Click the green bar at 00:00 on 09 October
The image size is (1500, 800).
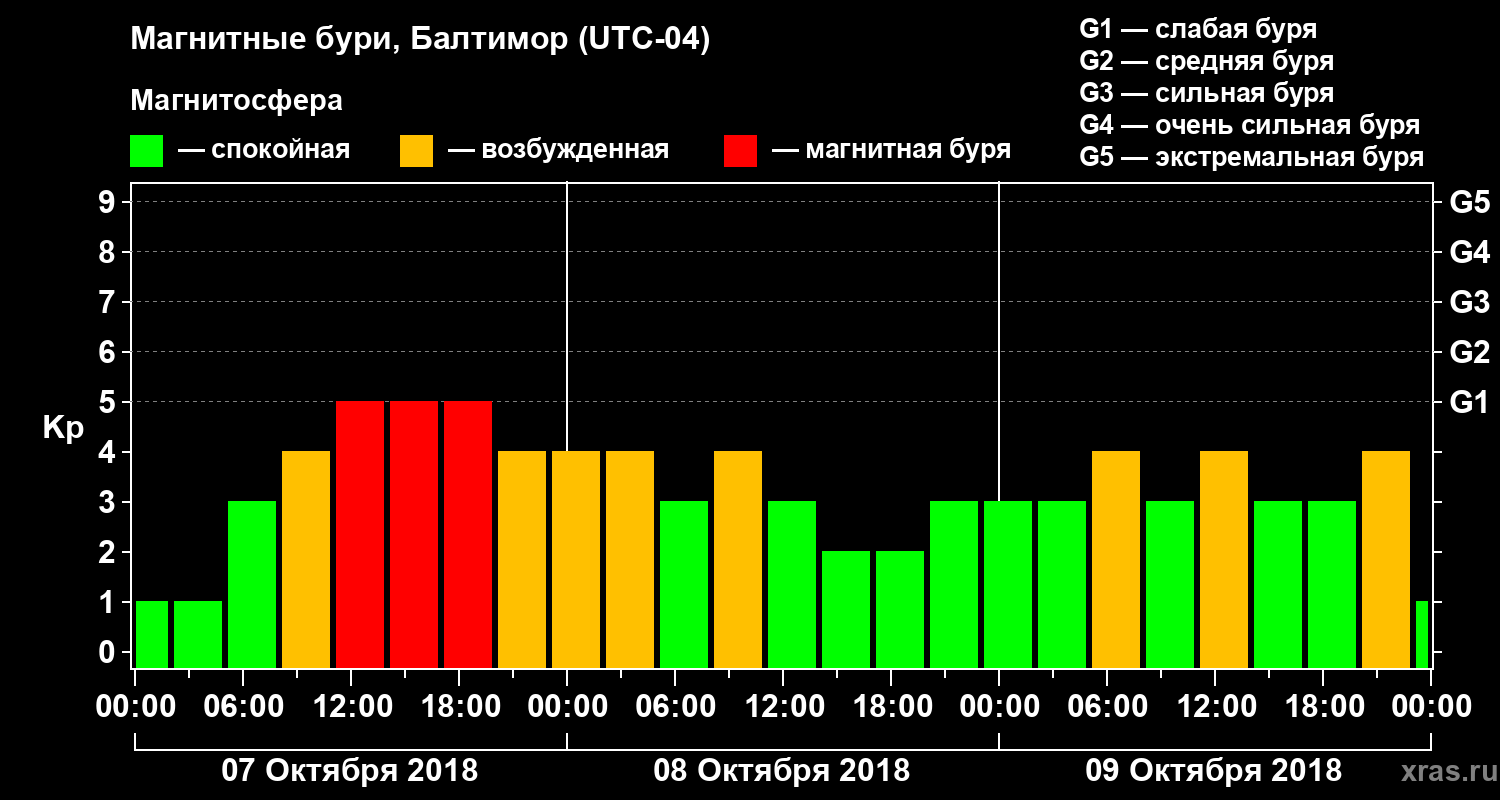pos(1008,584)
